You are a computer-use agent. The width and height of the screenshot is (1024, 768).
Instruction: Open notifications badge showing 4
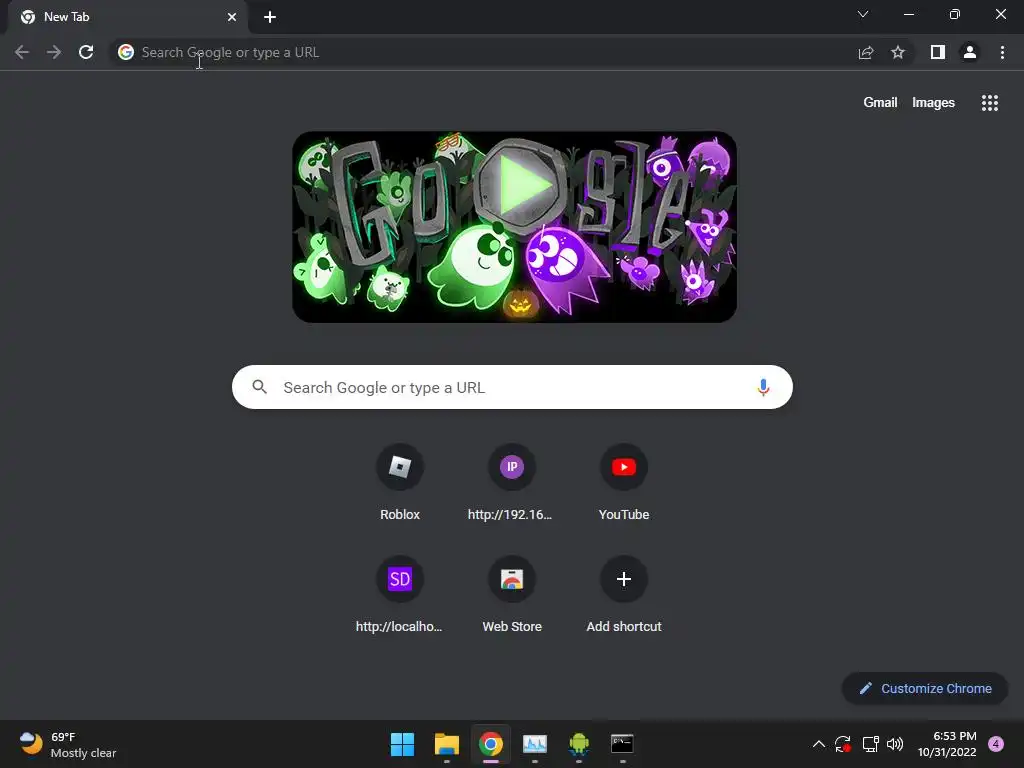point(996,744)
